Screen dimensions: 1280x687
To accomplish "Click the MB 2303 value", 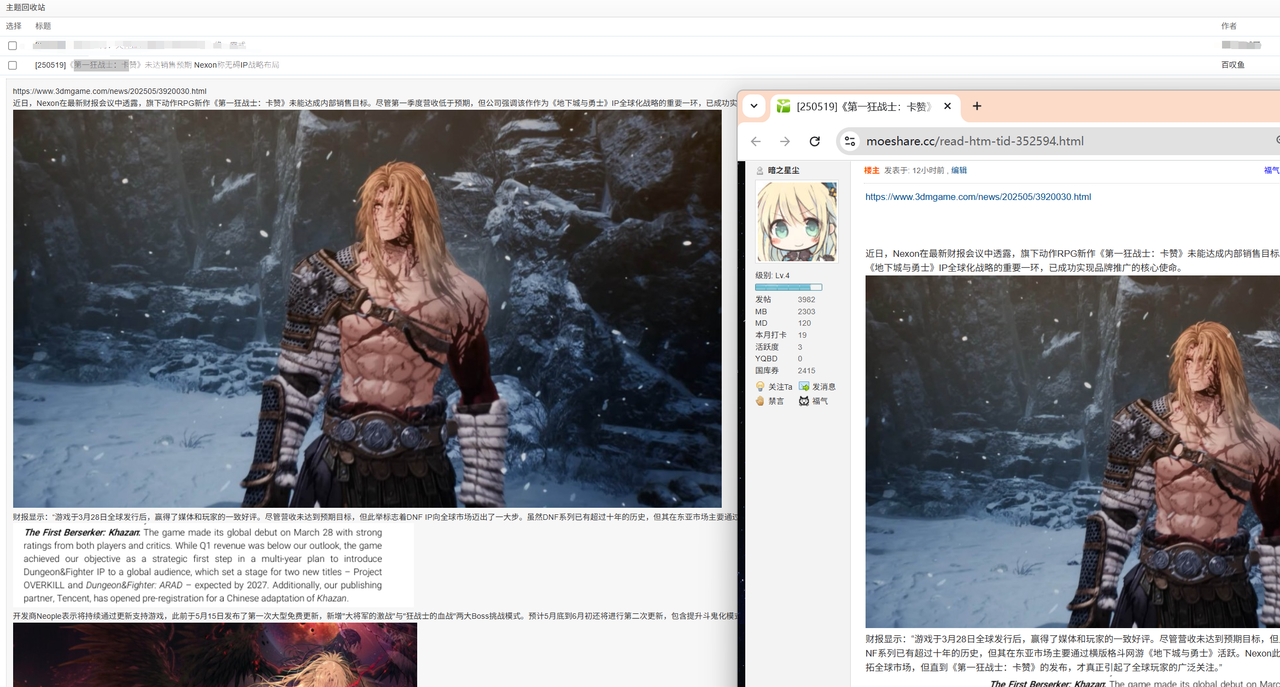I will click(806, 312).
